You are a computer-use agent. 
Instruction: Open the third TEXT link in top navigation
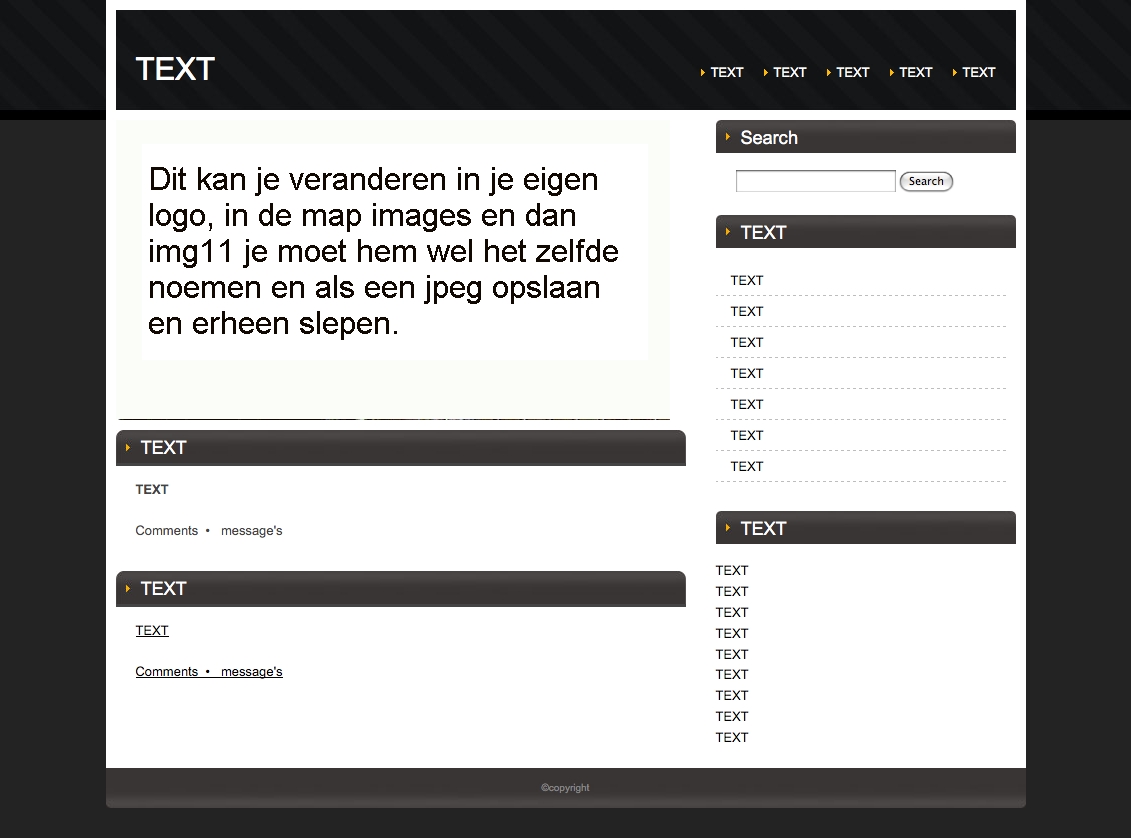click(853, 72)
